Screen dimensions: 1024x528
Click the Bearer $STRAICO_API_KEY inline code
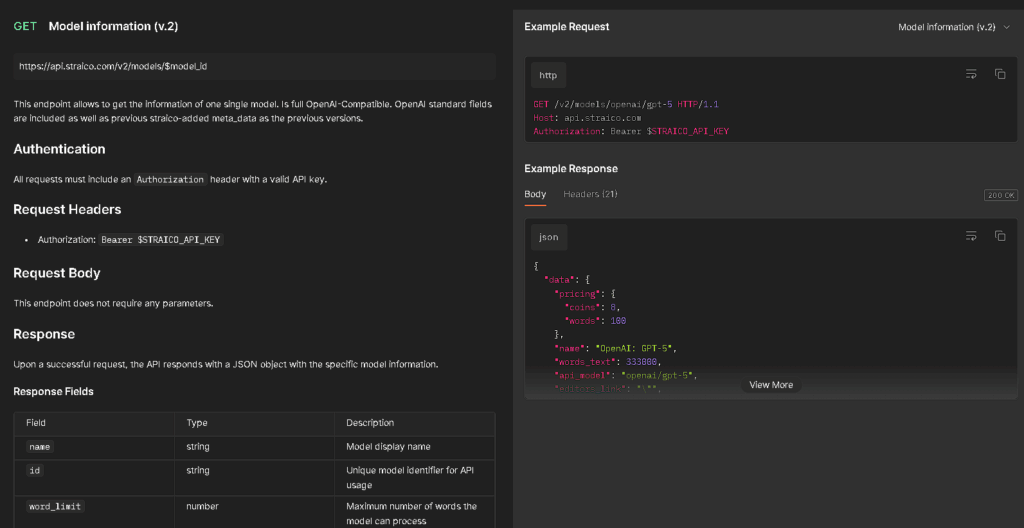pyautogui.click(x=161, y=240)
